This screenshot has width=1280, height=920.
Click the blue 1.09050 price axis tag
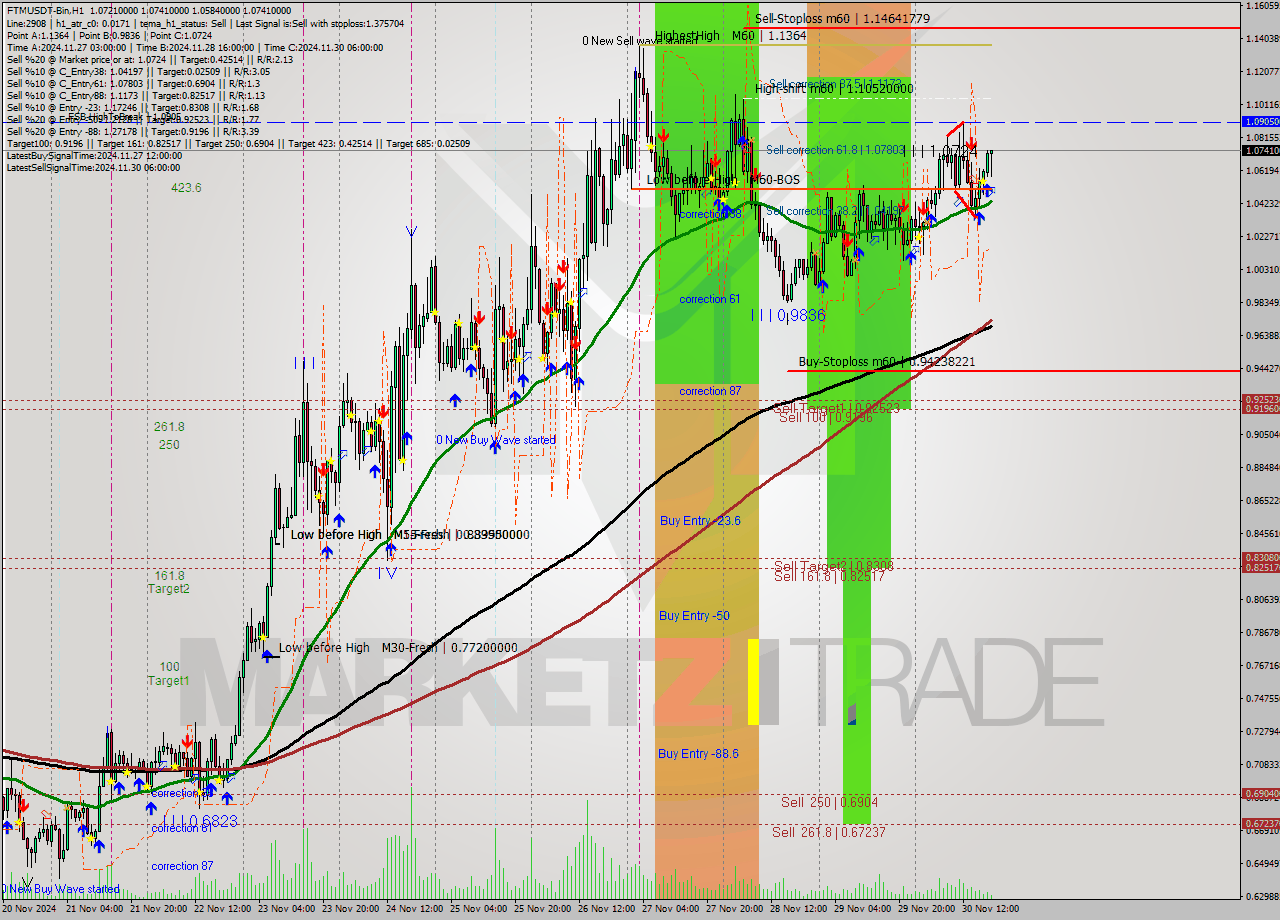tap(1260, 121)
